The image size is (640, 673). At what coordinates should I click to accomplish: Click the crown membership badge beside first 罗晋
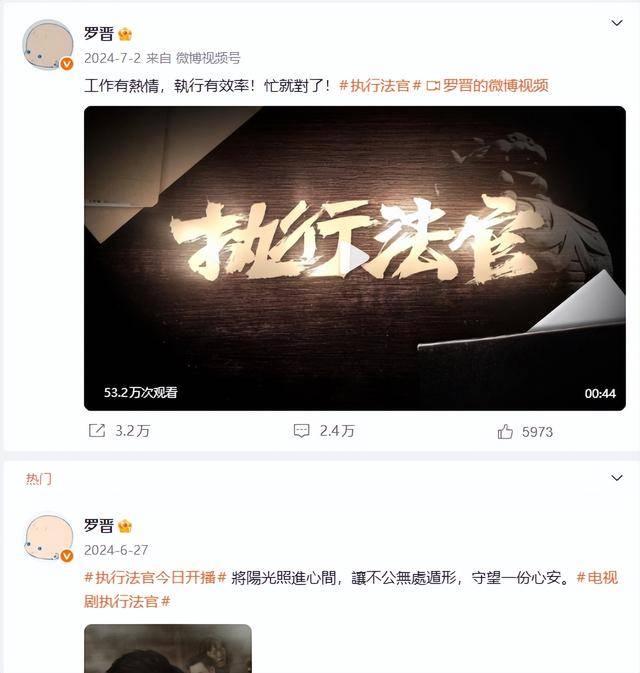click(x=125, y=34)
